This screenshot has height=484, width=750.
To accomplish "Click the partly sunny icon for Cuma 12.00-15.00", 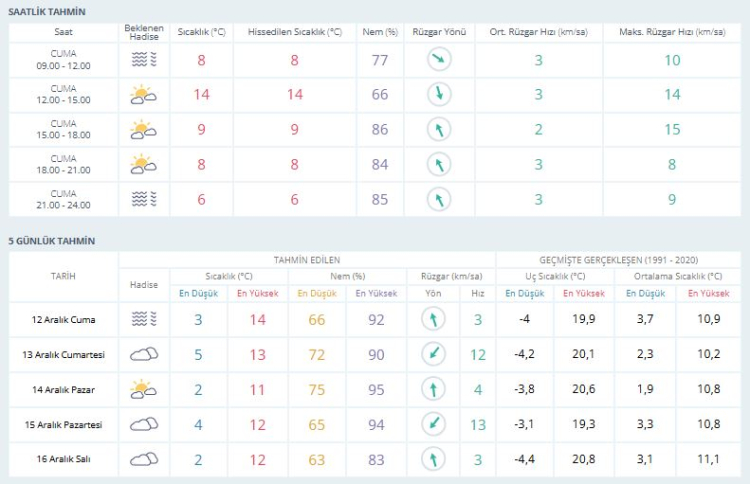I will pos(144,95).
